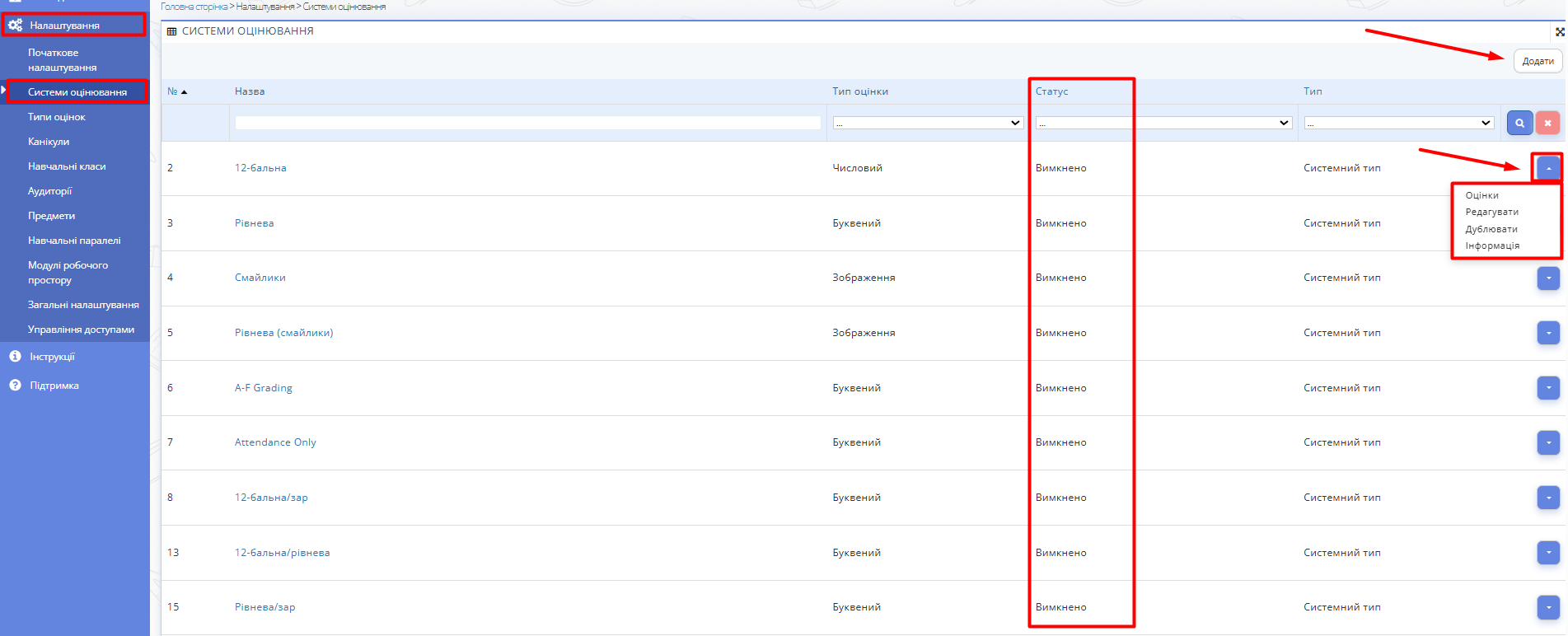The image size is (1568, 636).
Task: Open actions dropdown for A-F Grading row
Action: 1548,388
